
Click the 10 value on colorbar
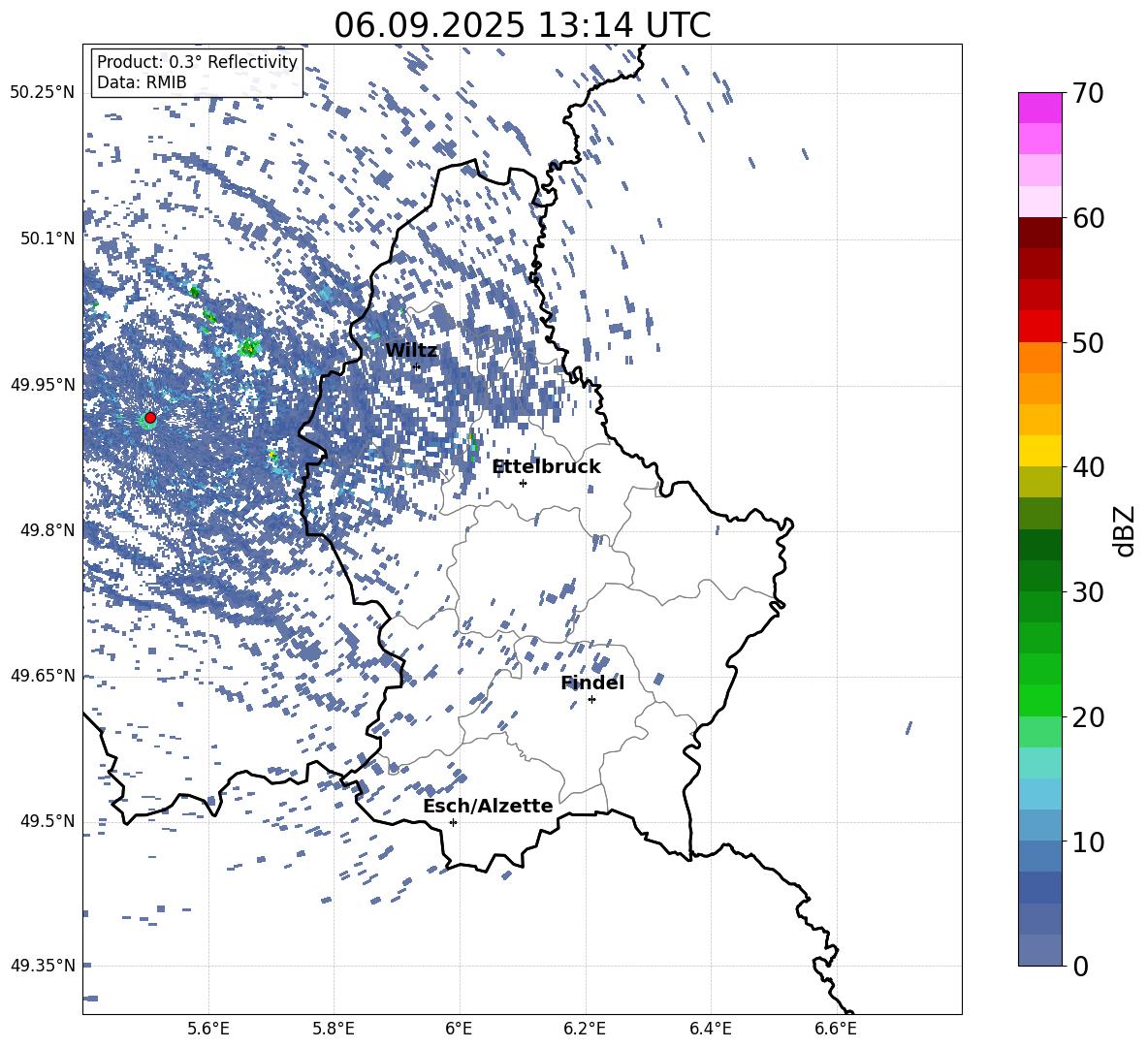[x=1089, y=842]
